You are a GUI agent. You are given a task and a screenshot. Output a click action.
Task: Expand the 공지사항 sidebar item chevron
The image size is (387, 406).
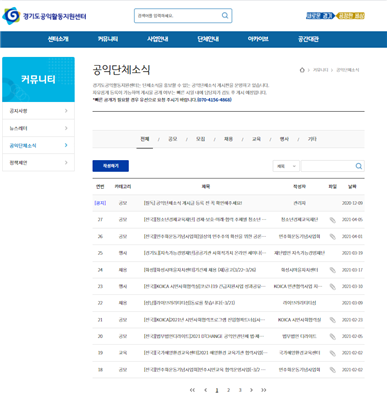pyautogui.click(x=66, y=111)
